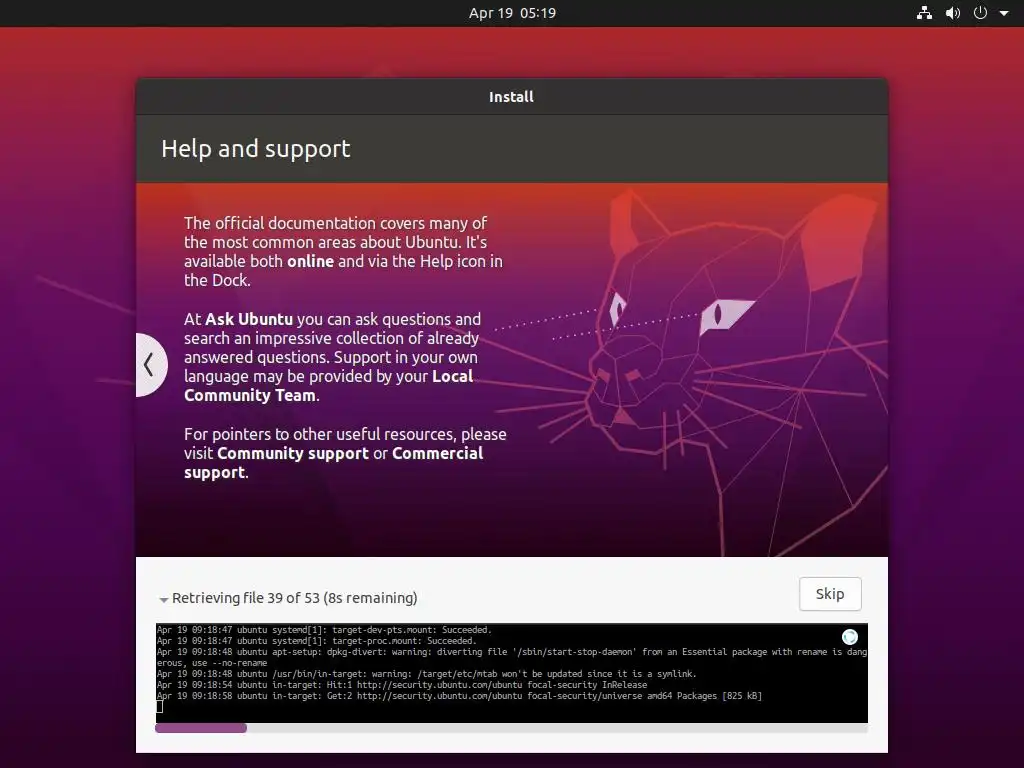This screenshot has width=1024, height=768.
Task: Click the Install window title bar
Action: [x=511, y=97]
